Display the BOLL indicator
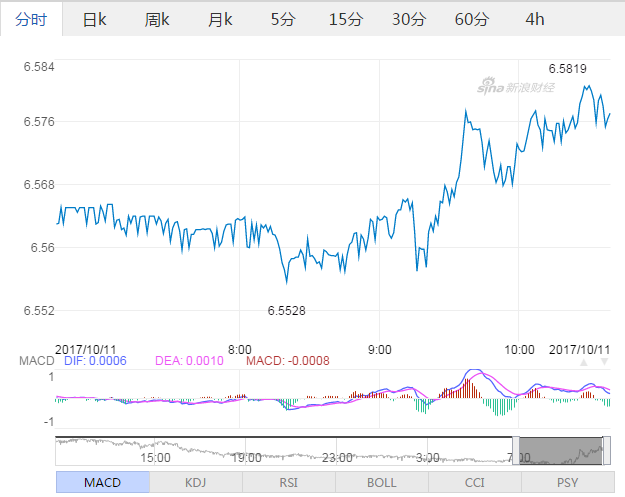The image size is (625, 497). (x=381, y=483)
